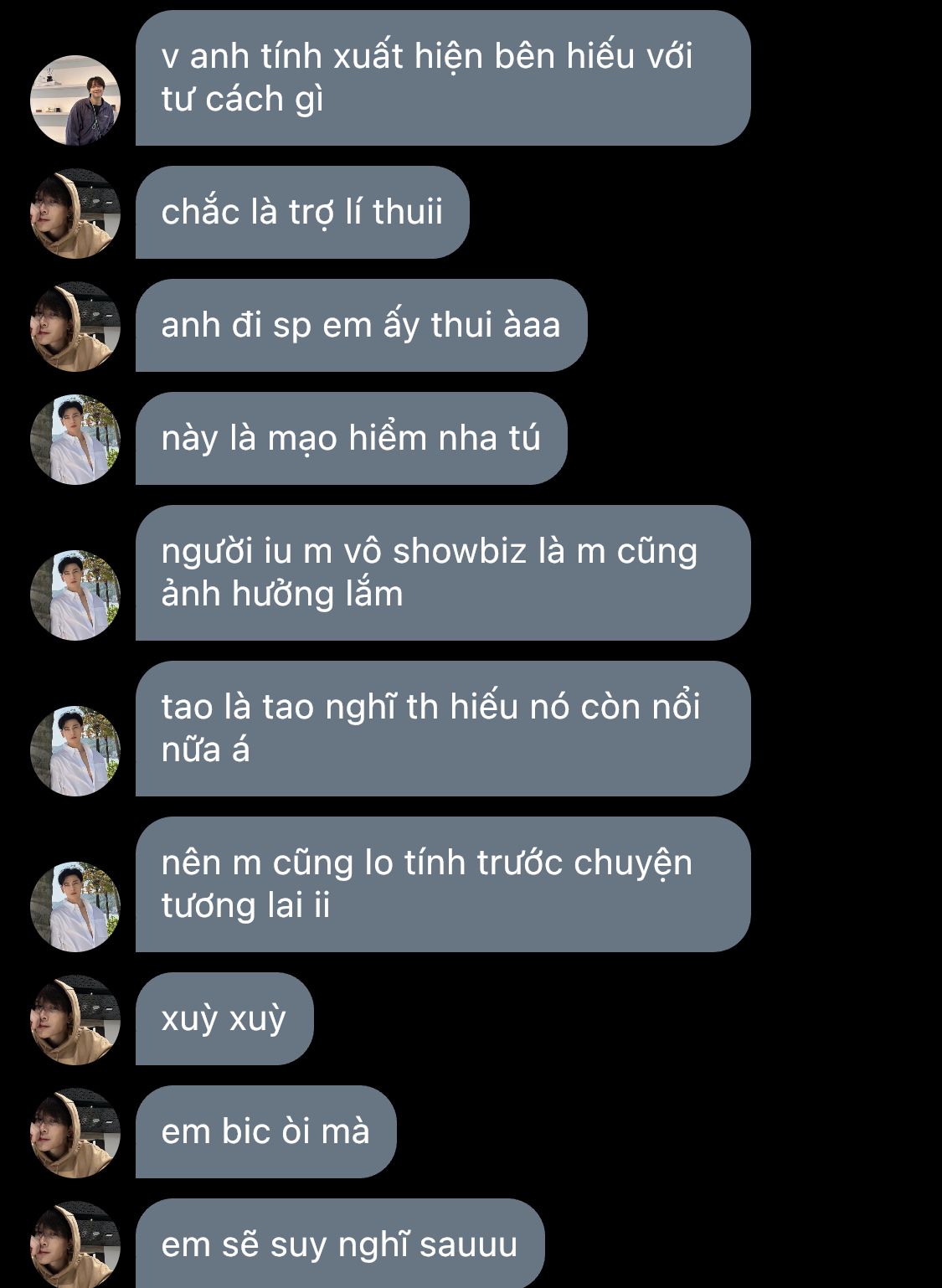942x1288 pixels.
Task: Tap avatar beside 'này là mạo hiểm nha tú'
Action: (75, 440)
